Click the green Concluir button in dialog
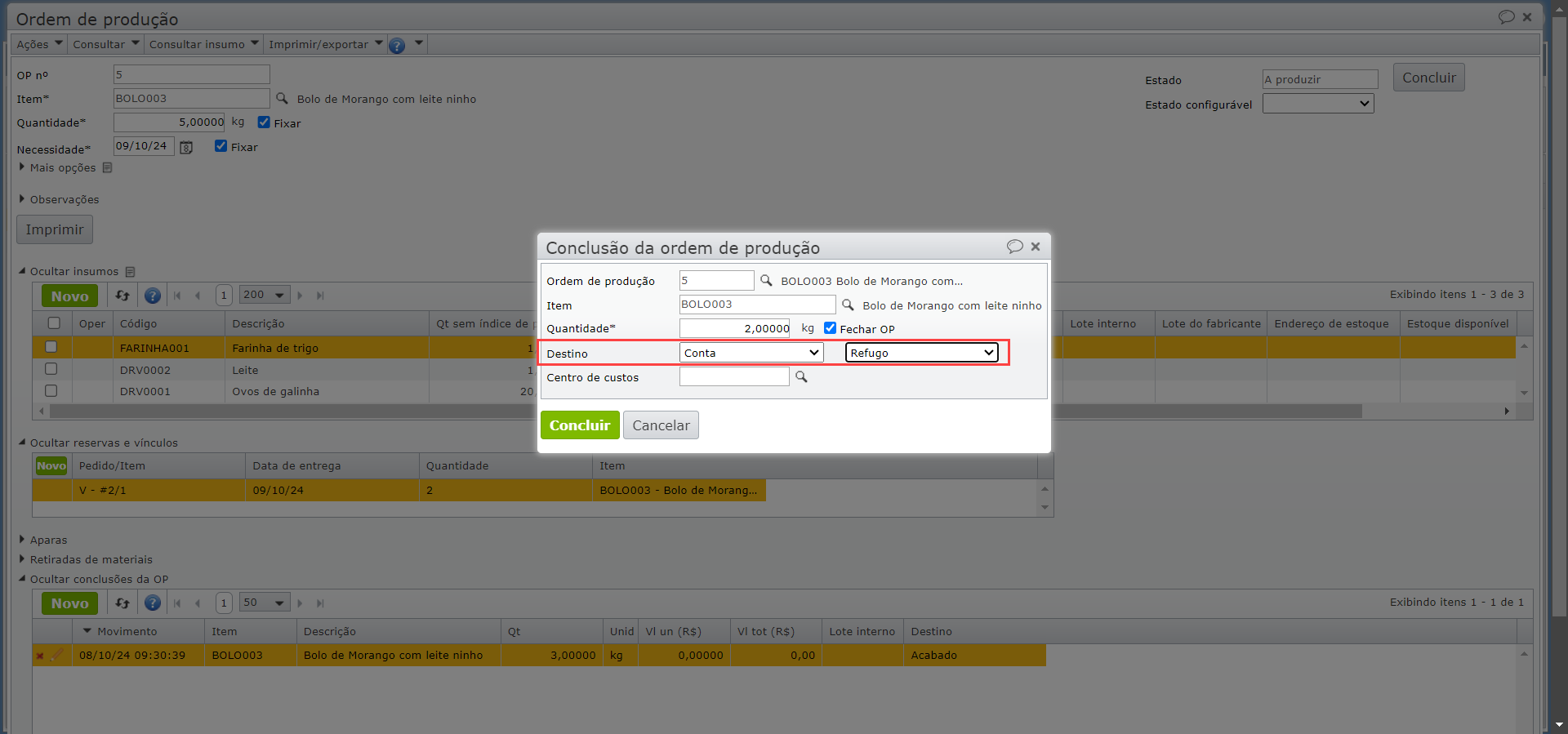Screen dimensions: 1568x734 pos(580,425)
